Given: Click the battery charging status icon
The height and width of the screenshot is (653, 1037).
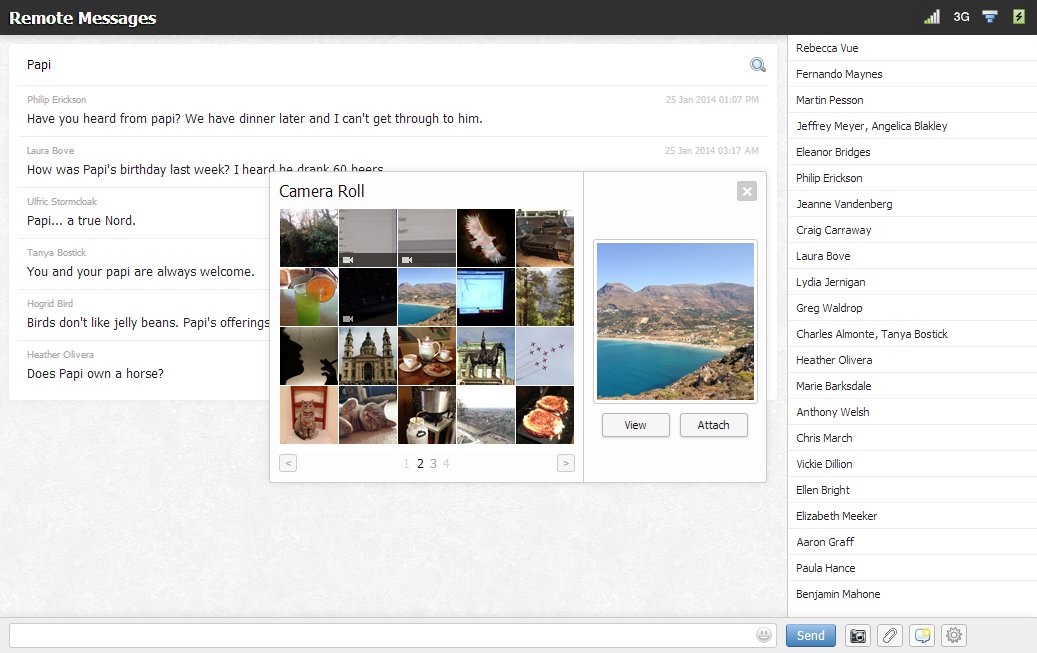Looking at the screenshot, I should [1019, 17].
